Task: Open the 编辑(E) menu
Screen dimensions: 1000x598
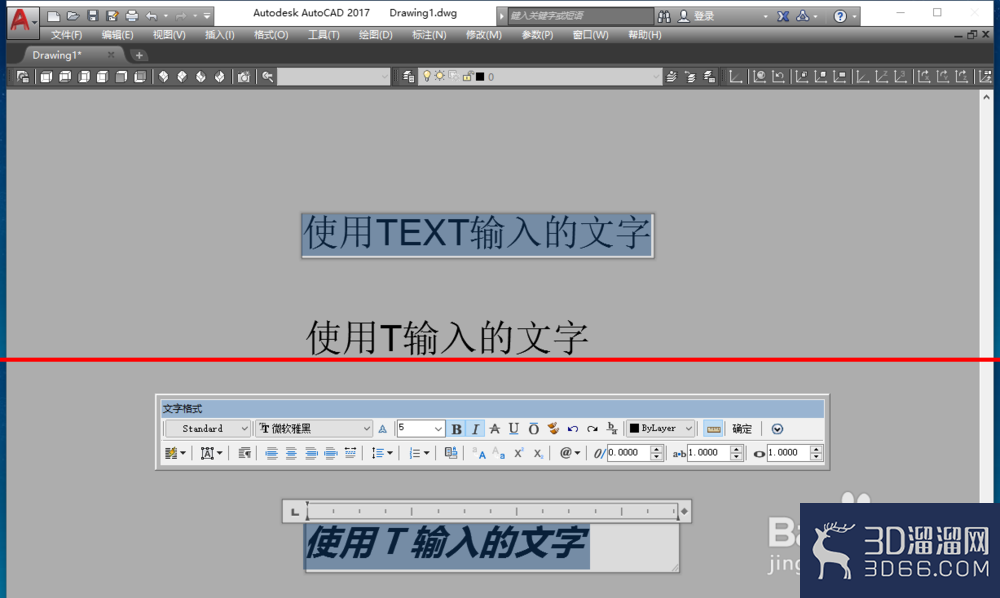Action: (x=117, y=35)
